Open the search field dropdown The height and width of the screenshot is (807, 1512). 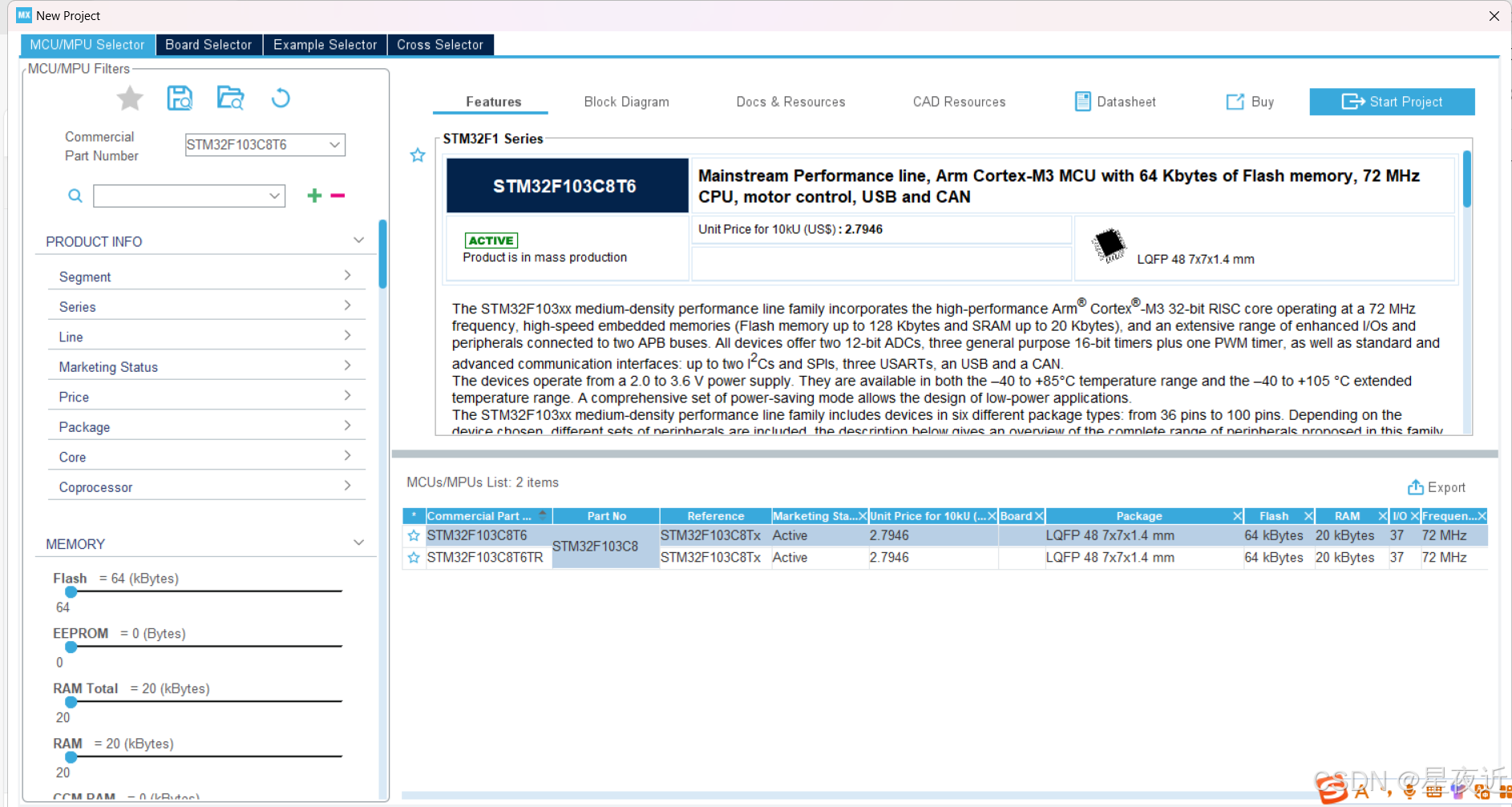tap(274, 196)
